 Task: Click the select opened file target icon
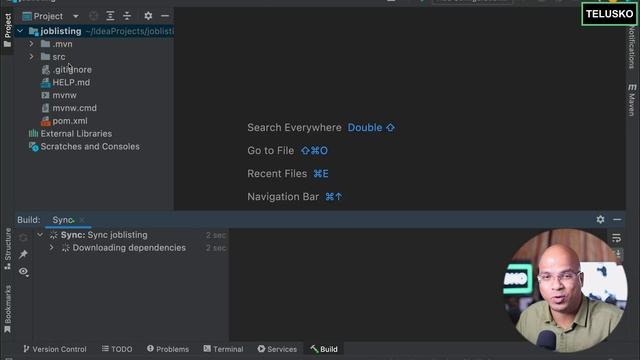click(x=93, y=16)
